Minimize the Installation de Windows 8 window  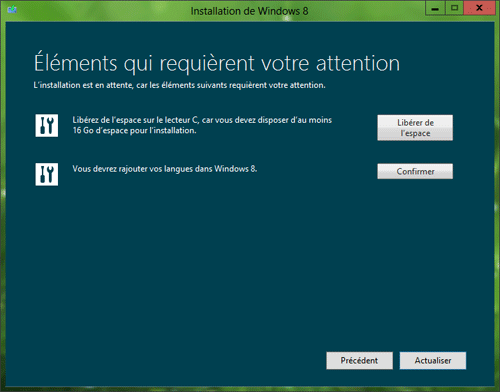coord(435,8)
